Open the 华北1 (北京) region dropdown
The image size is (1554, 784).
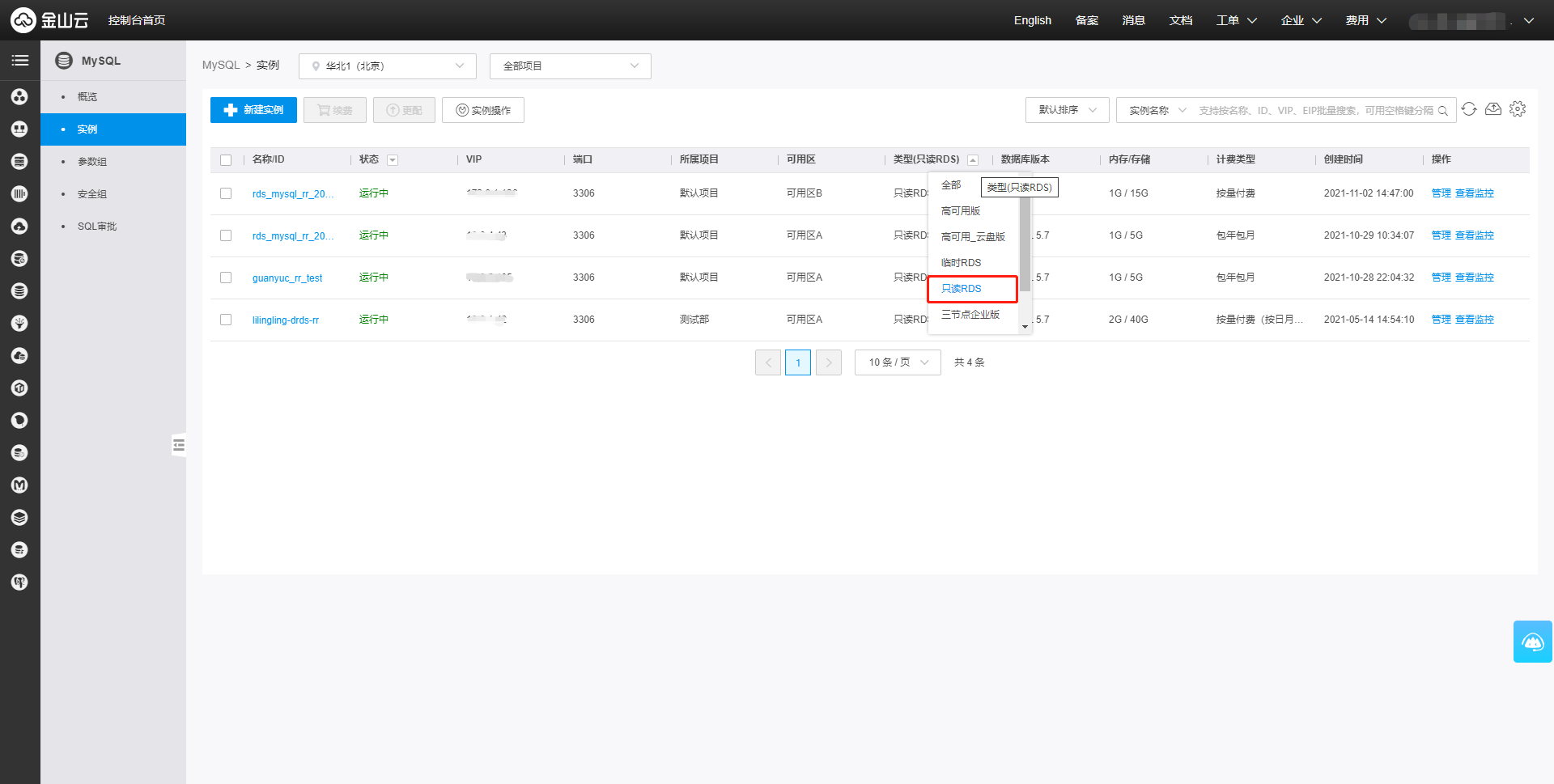(x=387, y=66)
